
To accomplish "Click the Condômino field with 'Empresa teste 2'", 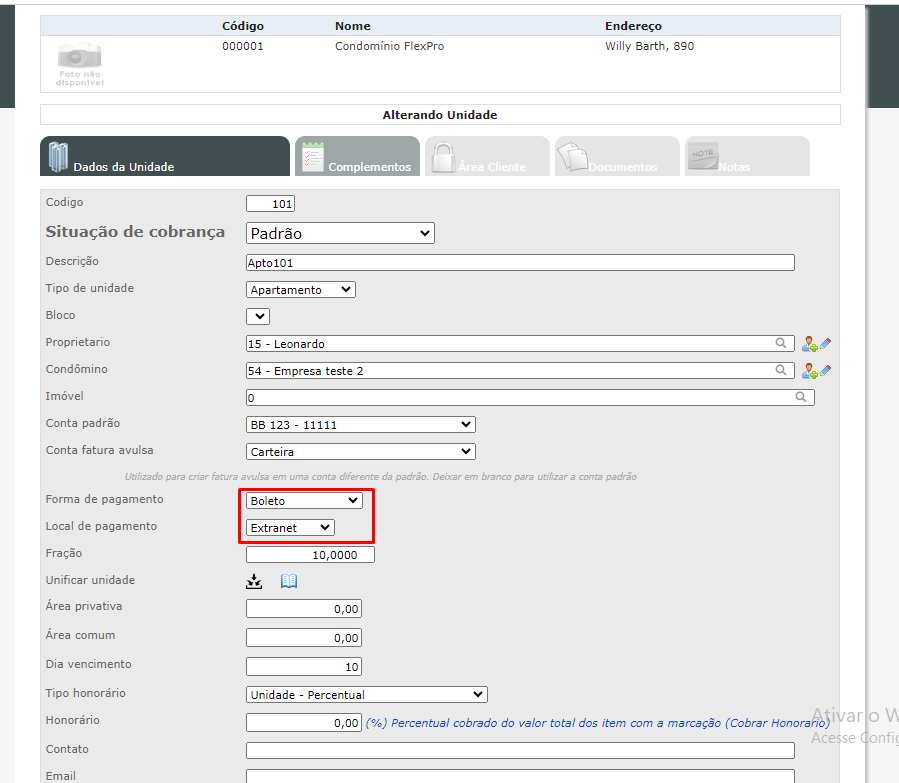I will [520, 370].
